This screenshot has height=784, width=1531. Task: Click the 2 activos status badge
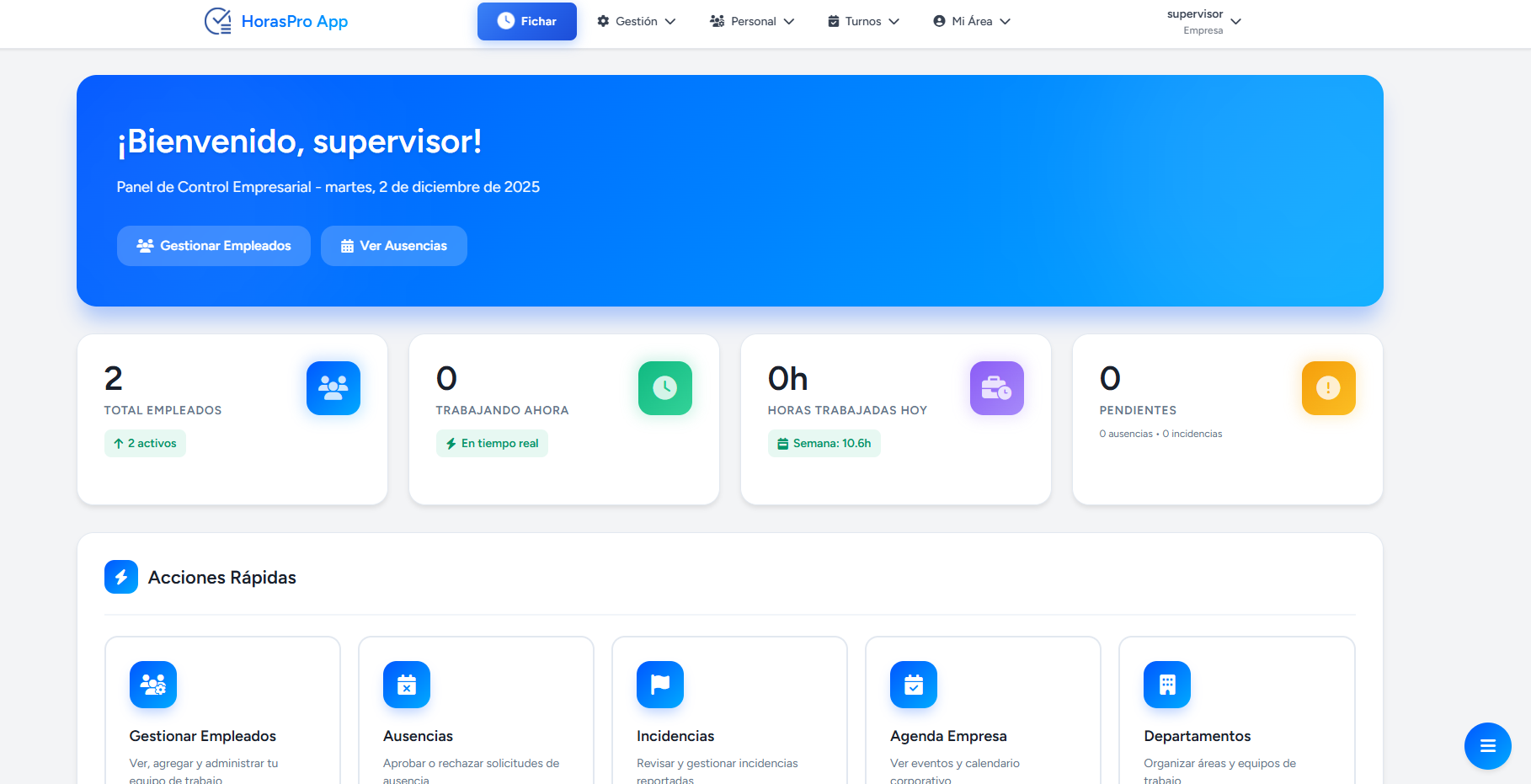click(145, 443)
